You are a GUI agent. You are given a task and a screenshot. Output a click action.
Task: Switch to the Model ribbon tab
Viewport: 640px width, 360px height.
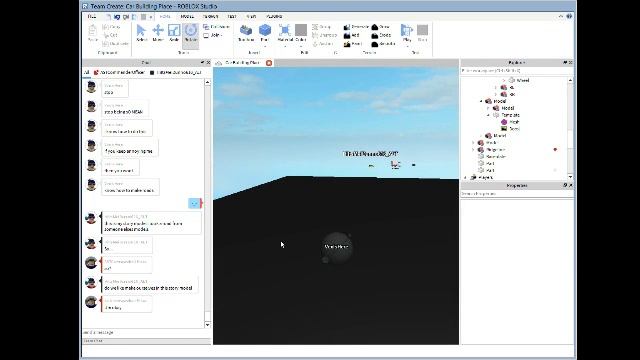(x=187, y=16)
